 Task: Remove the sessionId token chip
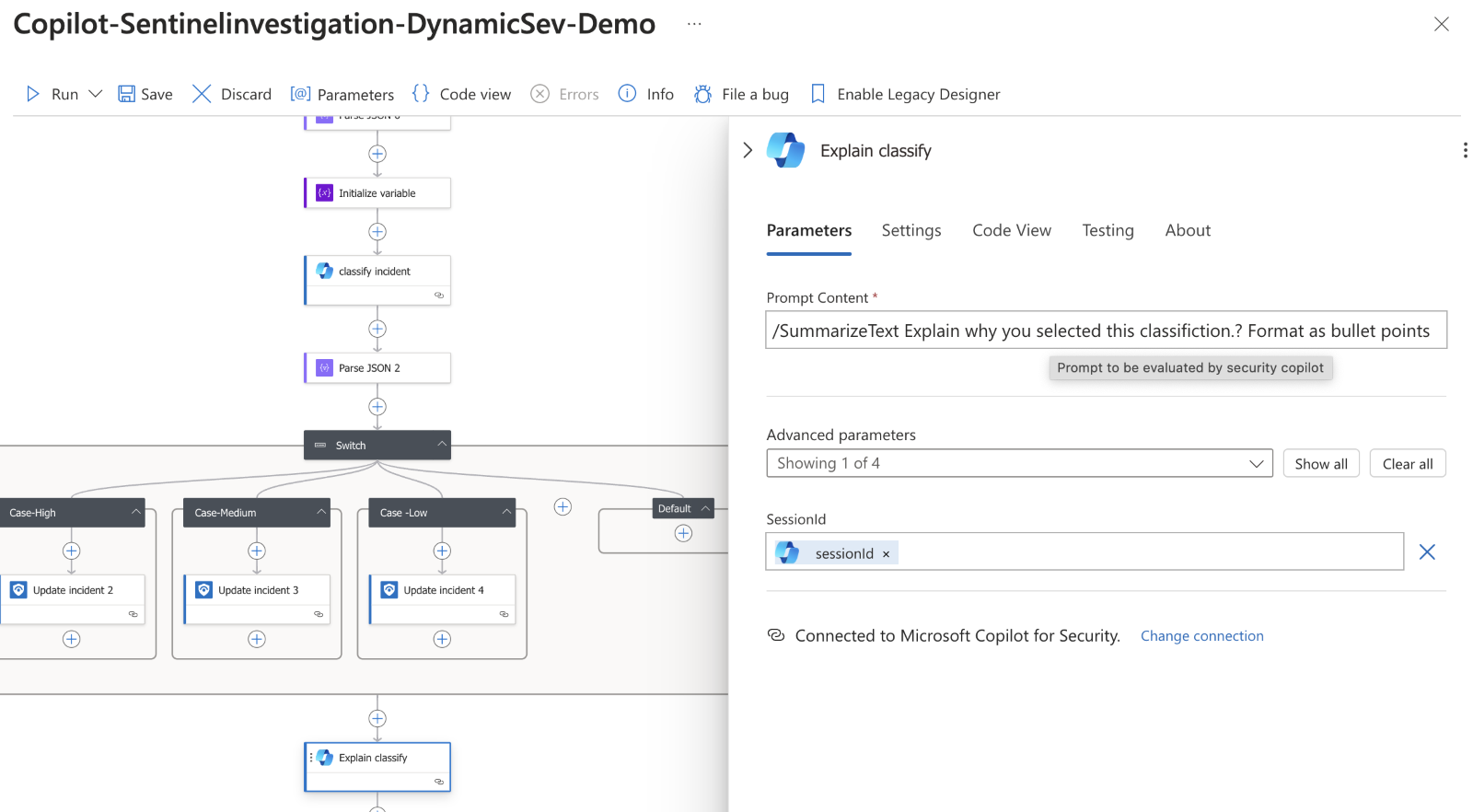(887, 554)
